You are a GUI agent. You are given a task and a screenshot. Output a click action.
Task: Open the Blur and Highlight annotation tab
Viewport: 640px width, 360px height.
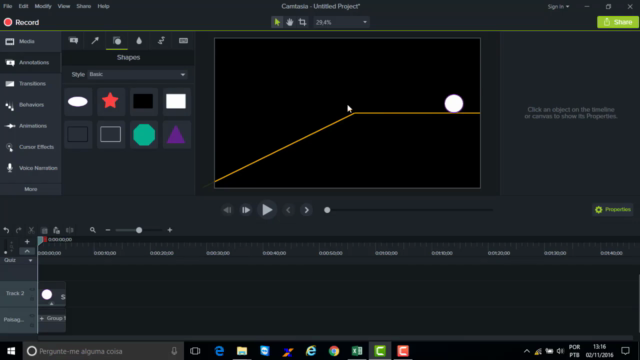tap(139, 40)
